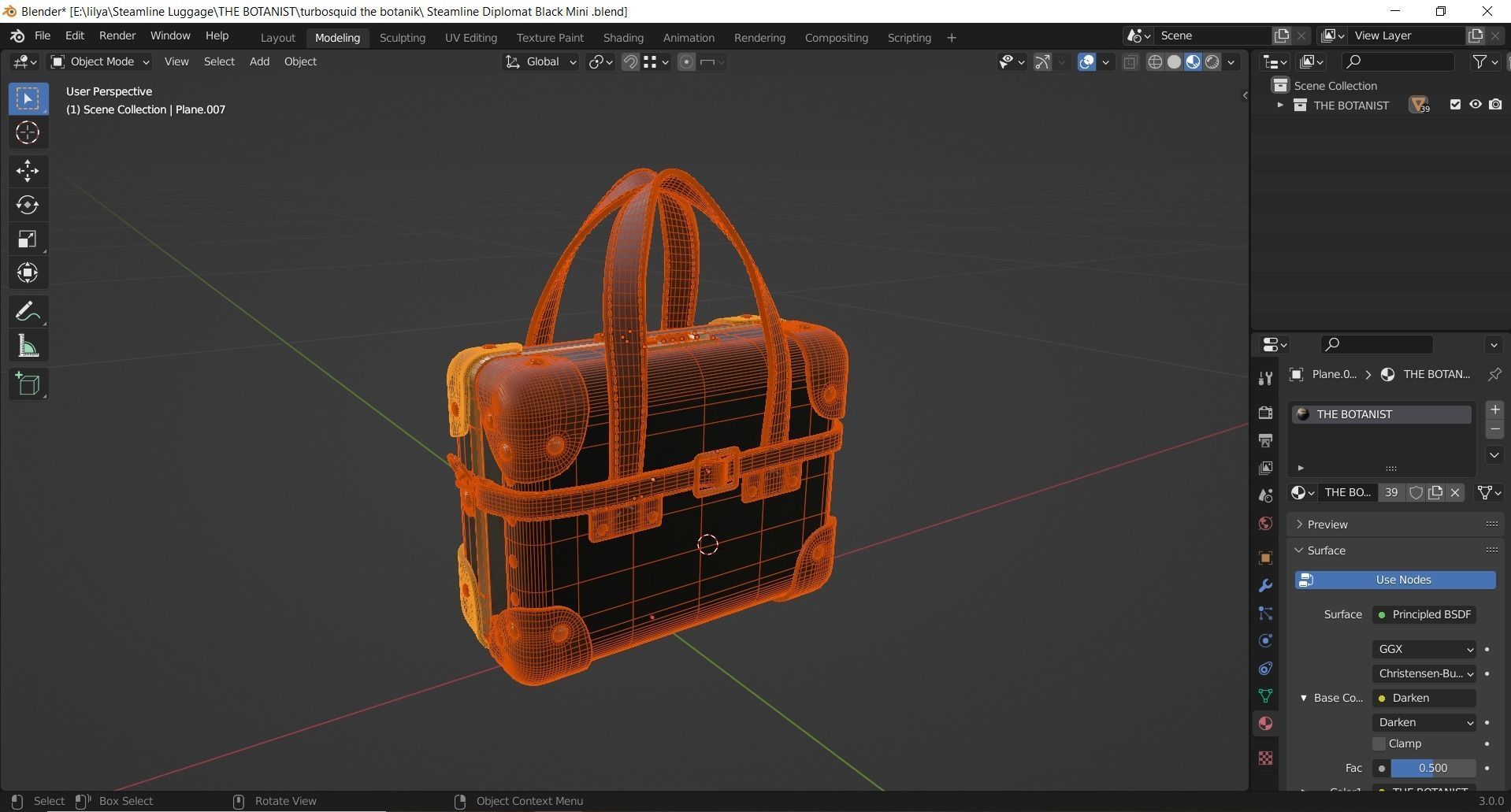Screen dimensions: 1511x812
Task: Open the Particle properties tab
Action: [1265, 614]
